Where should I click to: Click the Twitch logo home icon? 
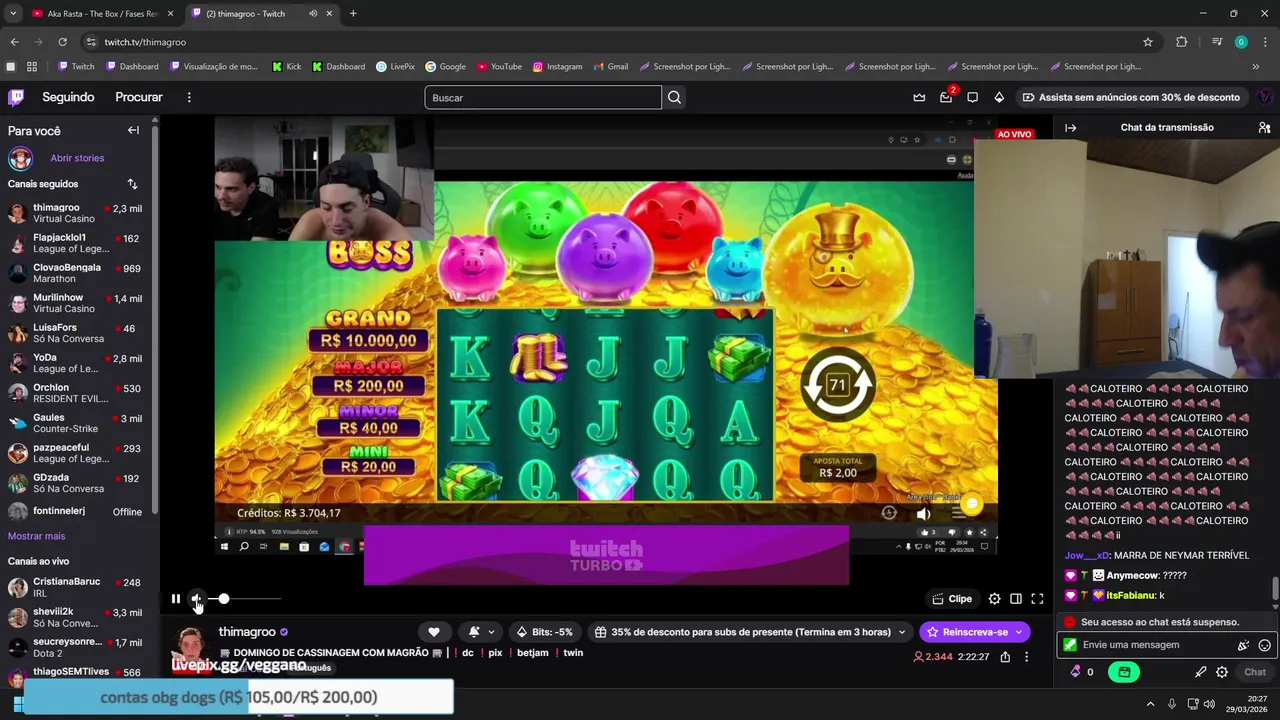pos(16,97)
